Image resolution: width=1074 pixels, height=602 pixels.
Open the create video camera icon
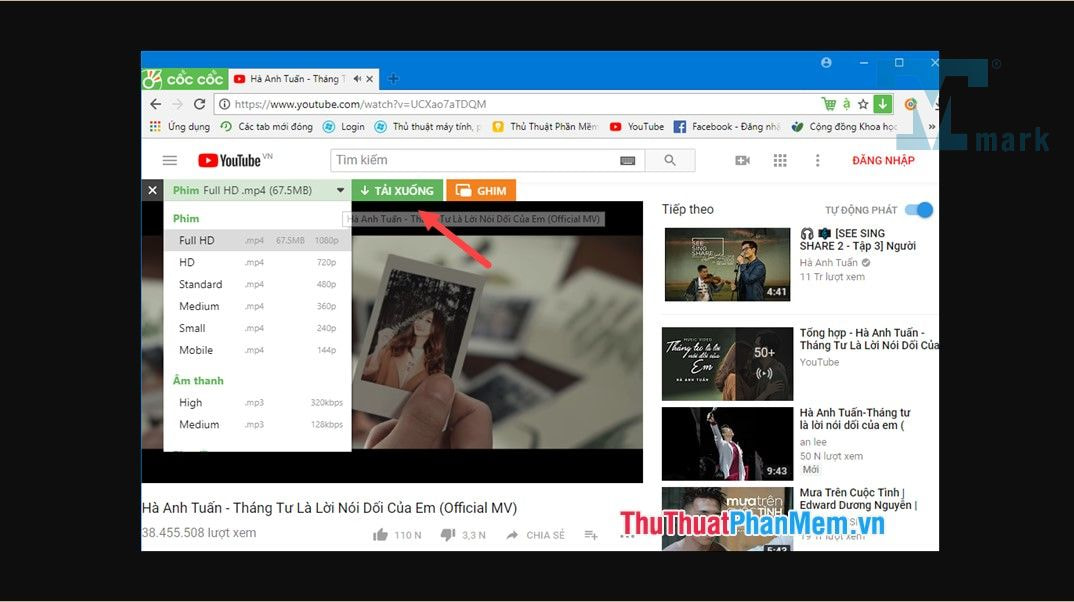pos(742,160)
